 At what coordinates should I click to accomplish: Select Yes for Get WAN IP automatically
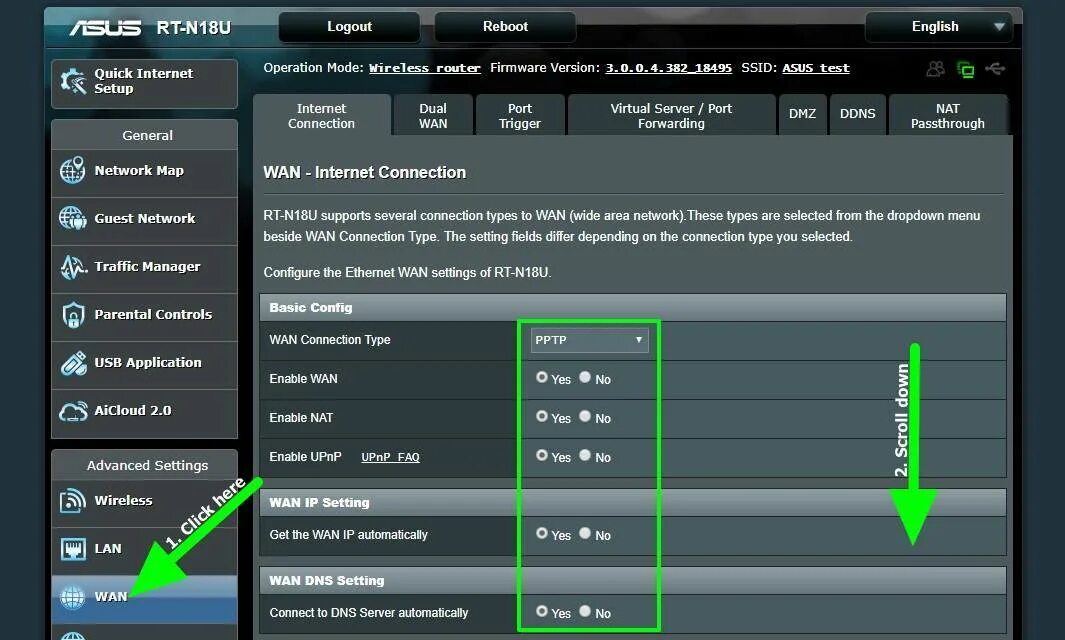(x=541, y=533)
